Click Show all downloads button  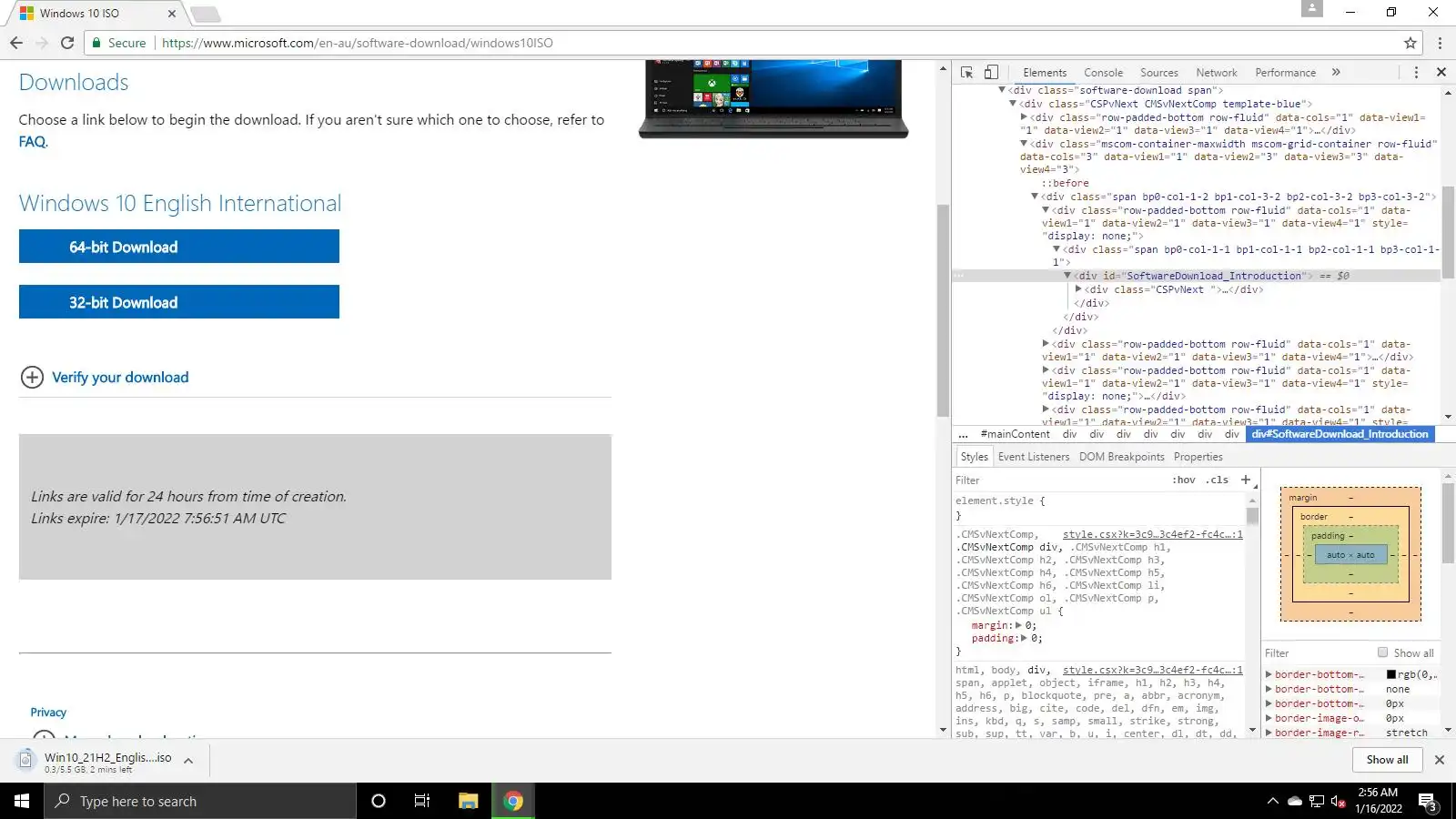point(1388,760)
